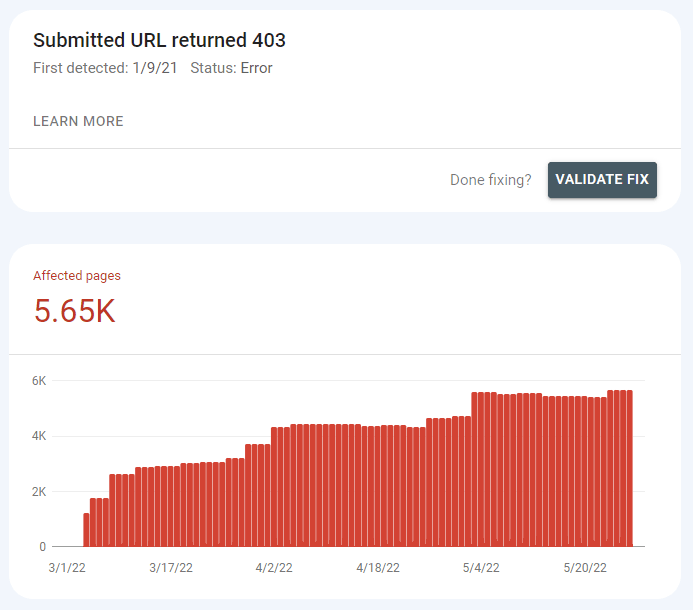Click the 'Done fixing?' prompt text
This screenshot has height=610, width=693.
[x=491, y=180]
